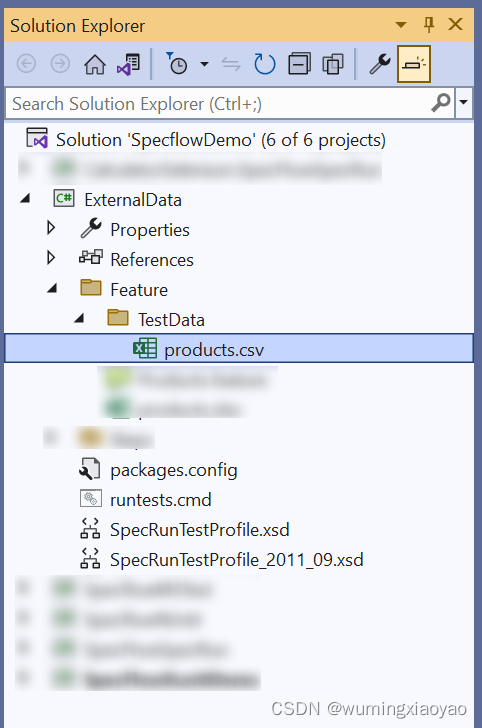Click the Home icon in toolbar
This screenshot has height=728, width=482.
point(95,64)
